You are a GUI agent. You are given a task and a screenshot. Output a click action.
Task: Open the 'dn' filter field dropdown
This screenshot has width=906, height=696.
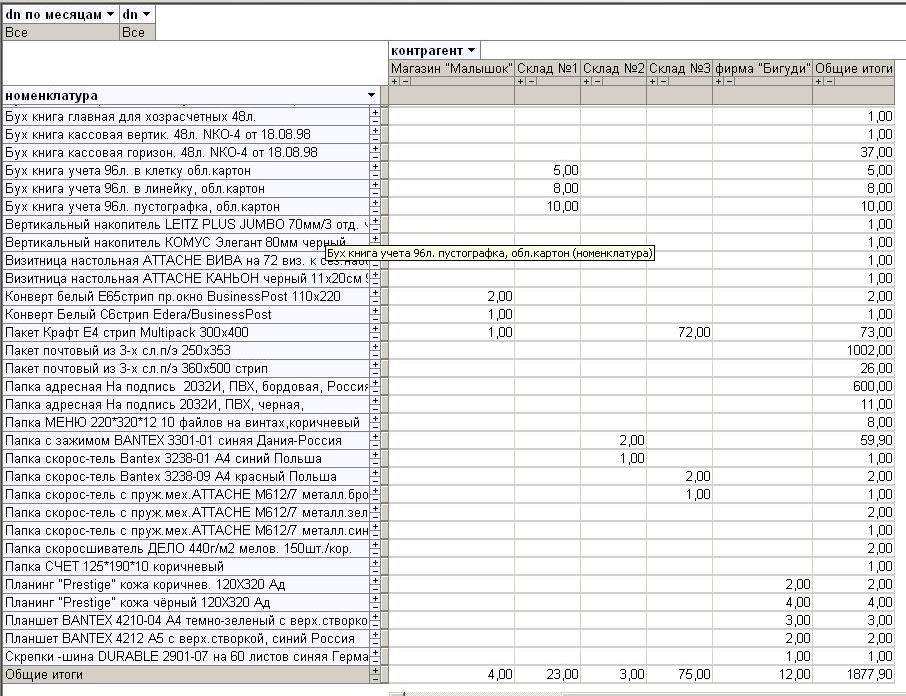(x=146, y=14)
